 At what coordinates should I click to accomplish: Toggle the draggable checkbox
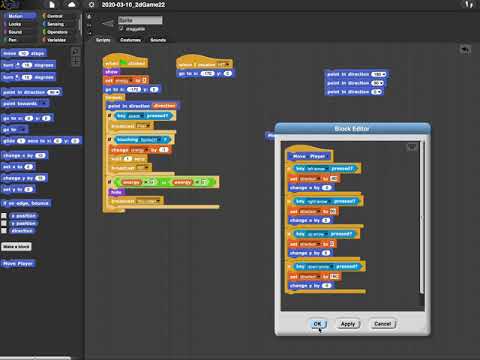click(x=121, y=29)
